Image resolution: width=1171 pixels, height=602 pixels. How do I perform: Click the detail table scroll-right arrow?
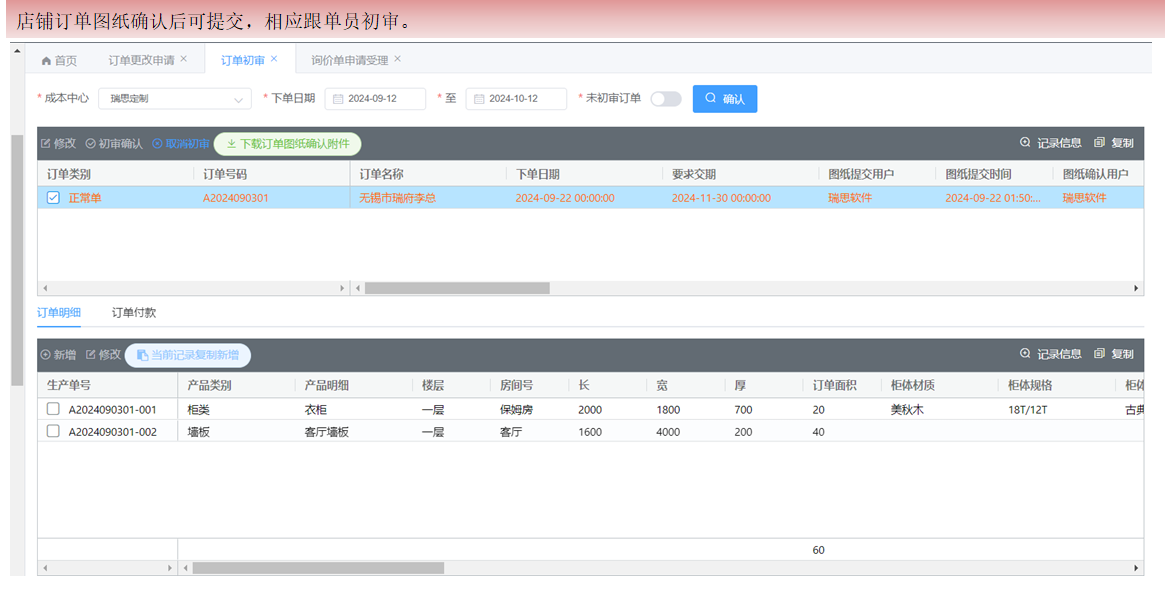click(x=1137, y=568)
